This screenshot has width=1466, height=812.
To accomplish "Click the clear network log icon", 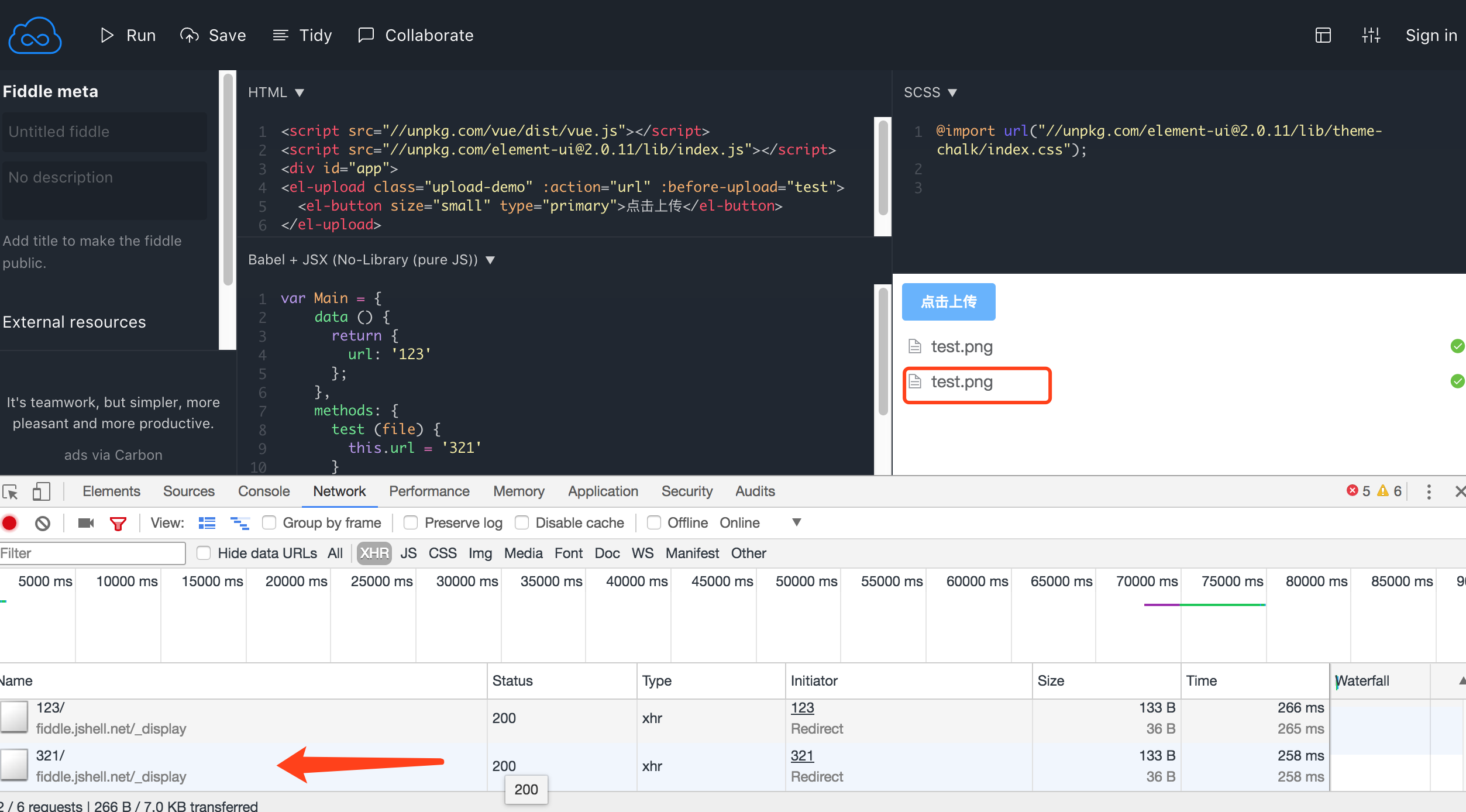I will 43,523.
